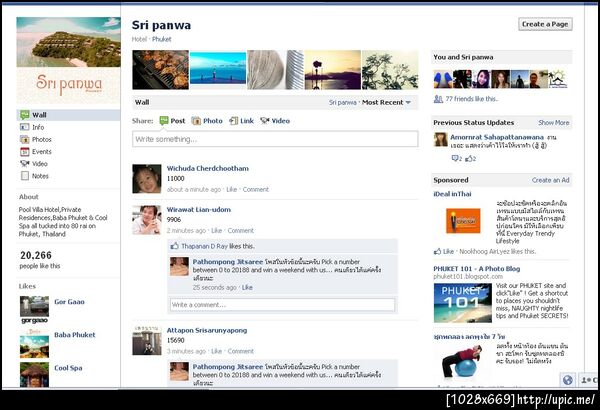Viewport: 600px width, 410px height.
Task: Click the Create an Ad link
Action: pos(551,180)
